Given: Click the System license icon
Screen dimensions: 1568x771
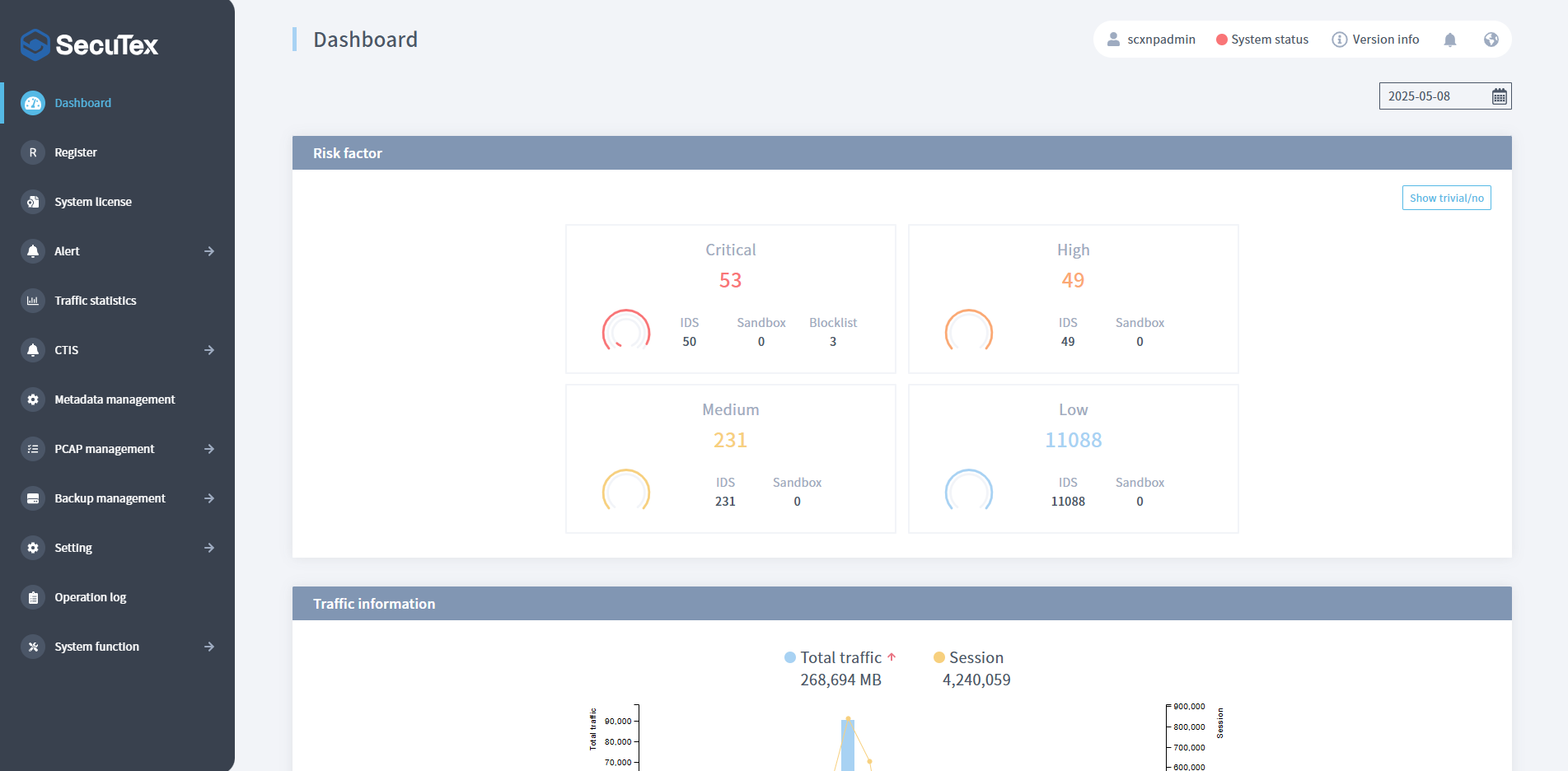Looking at the screenshot, I should click(x=33, y=202).
